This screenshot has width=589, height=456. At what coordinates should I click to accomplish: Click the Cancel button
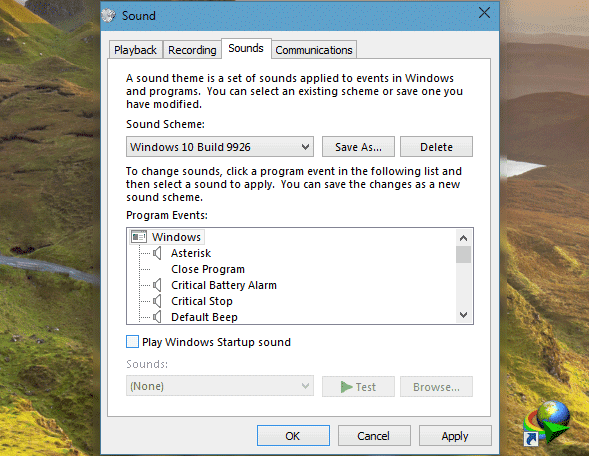tap(374, 436)
